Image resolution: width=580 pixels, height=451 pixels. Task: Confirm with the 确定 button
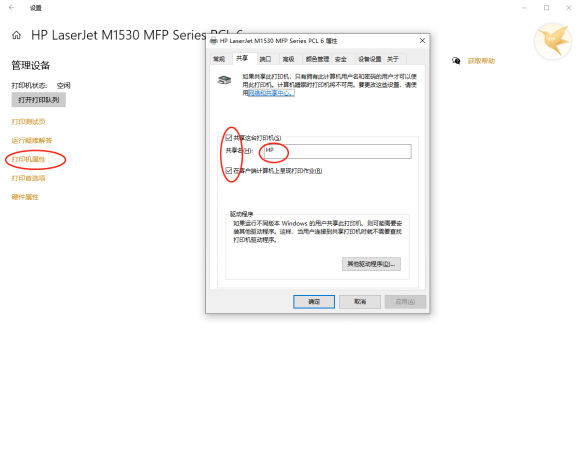coord(314,302)
